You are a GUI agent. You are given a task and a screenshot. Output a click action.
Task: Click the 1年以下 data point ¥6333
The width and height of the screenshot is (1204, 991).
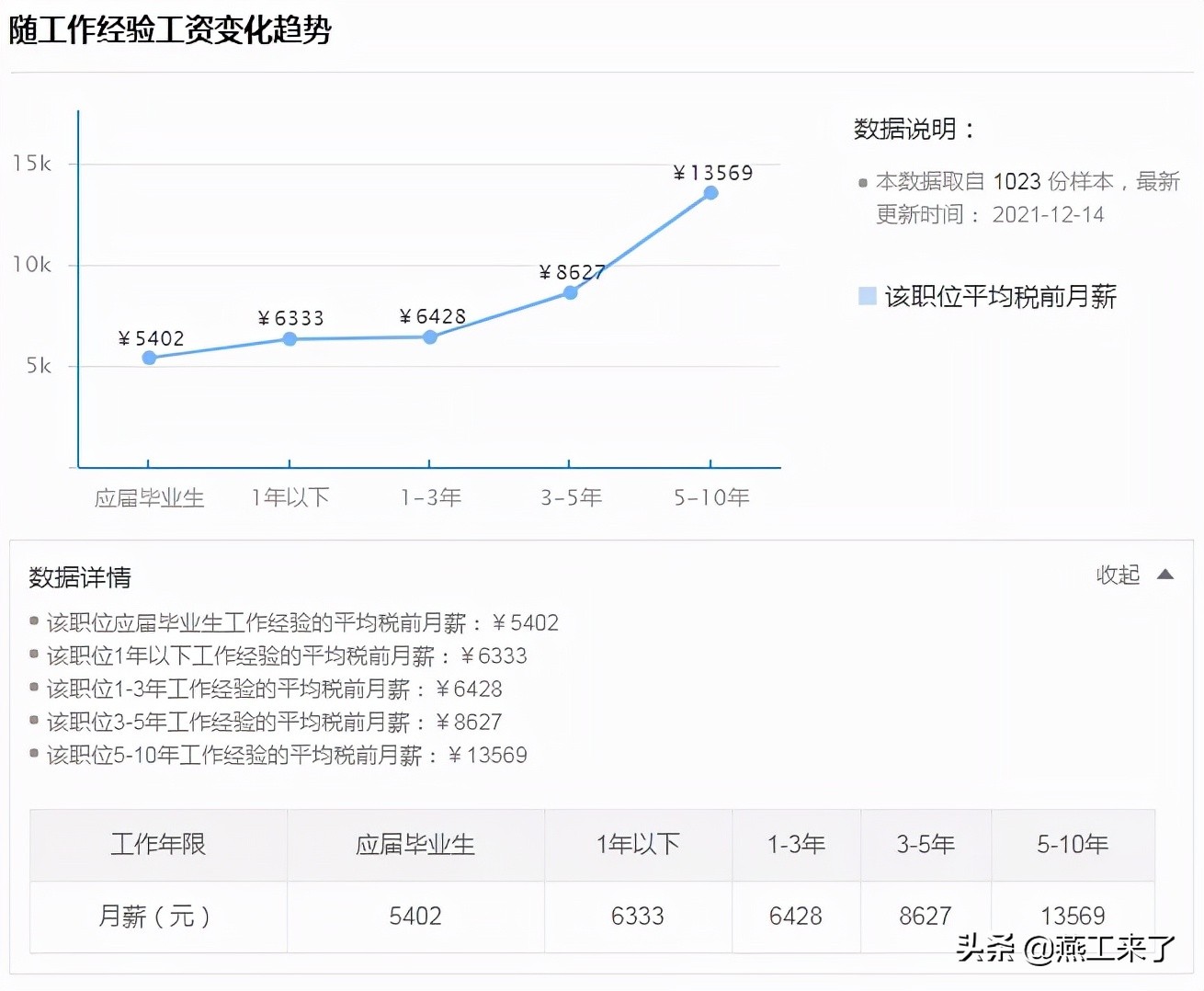pos(290,339)
